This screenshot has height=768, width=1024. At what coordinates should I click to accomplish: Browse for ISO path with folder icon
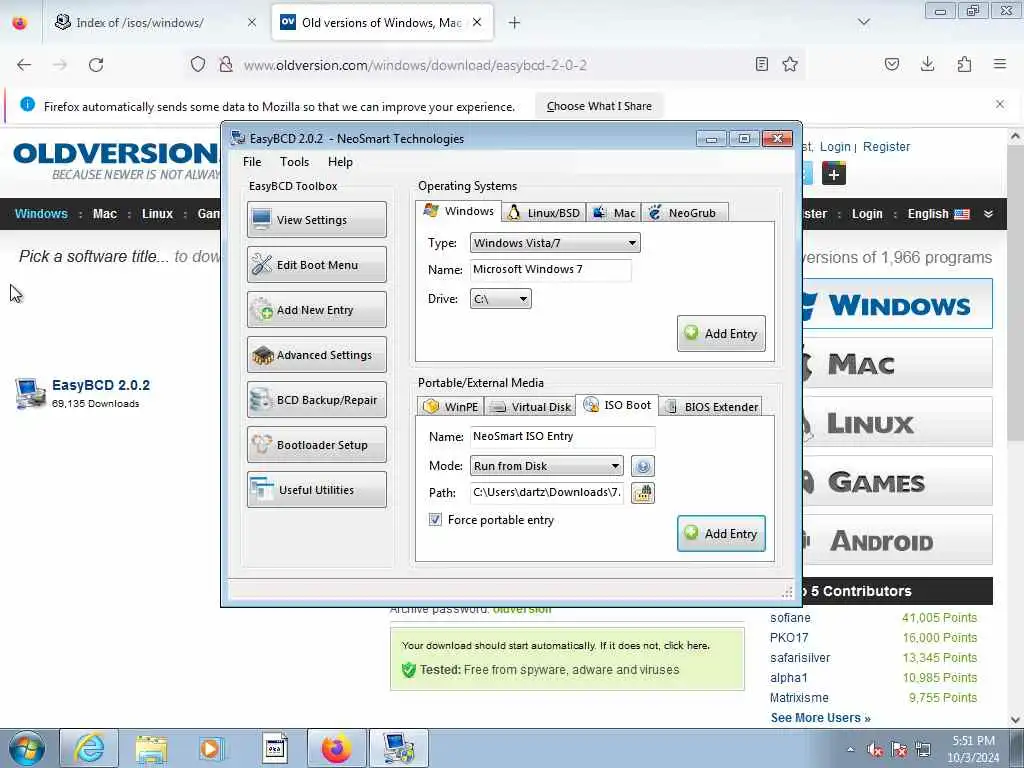[643, 493]
